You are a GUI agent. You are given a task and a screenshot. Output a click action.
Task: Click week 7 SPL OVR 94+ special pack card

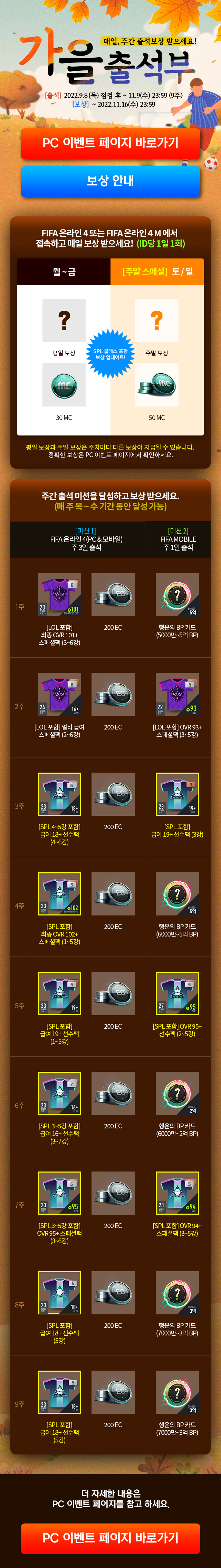177,1194
